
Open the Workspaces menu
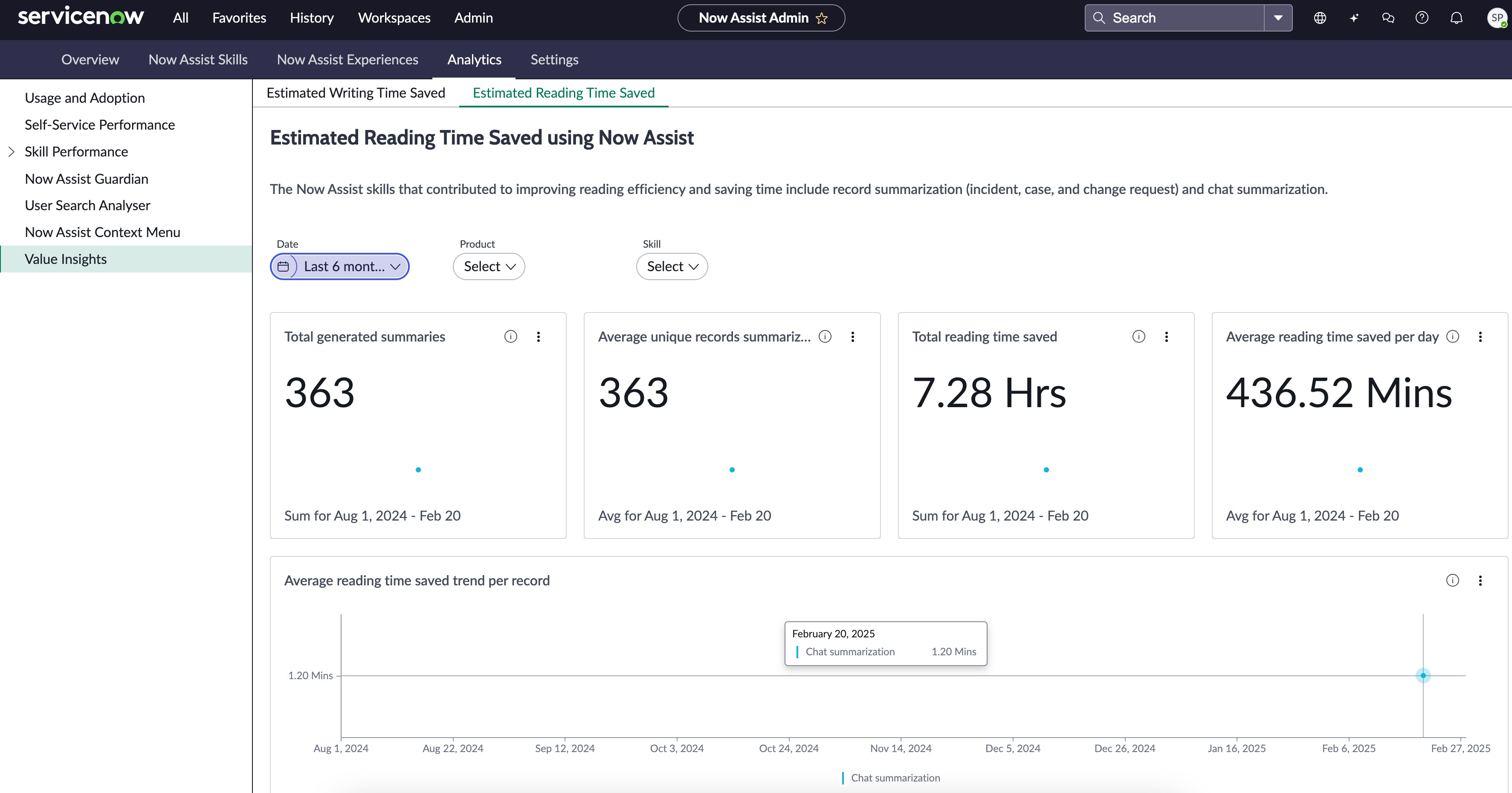[394, 18]
